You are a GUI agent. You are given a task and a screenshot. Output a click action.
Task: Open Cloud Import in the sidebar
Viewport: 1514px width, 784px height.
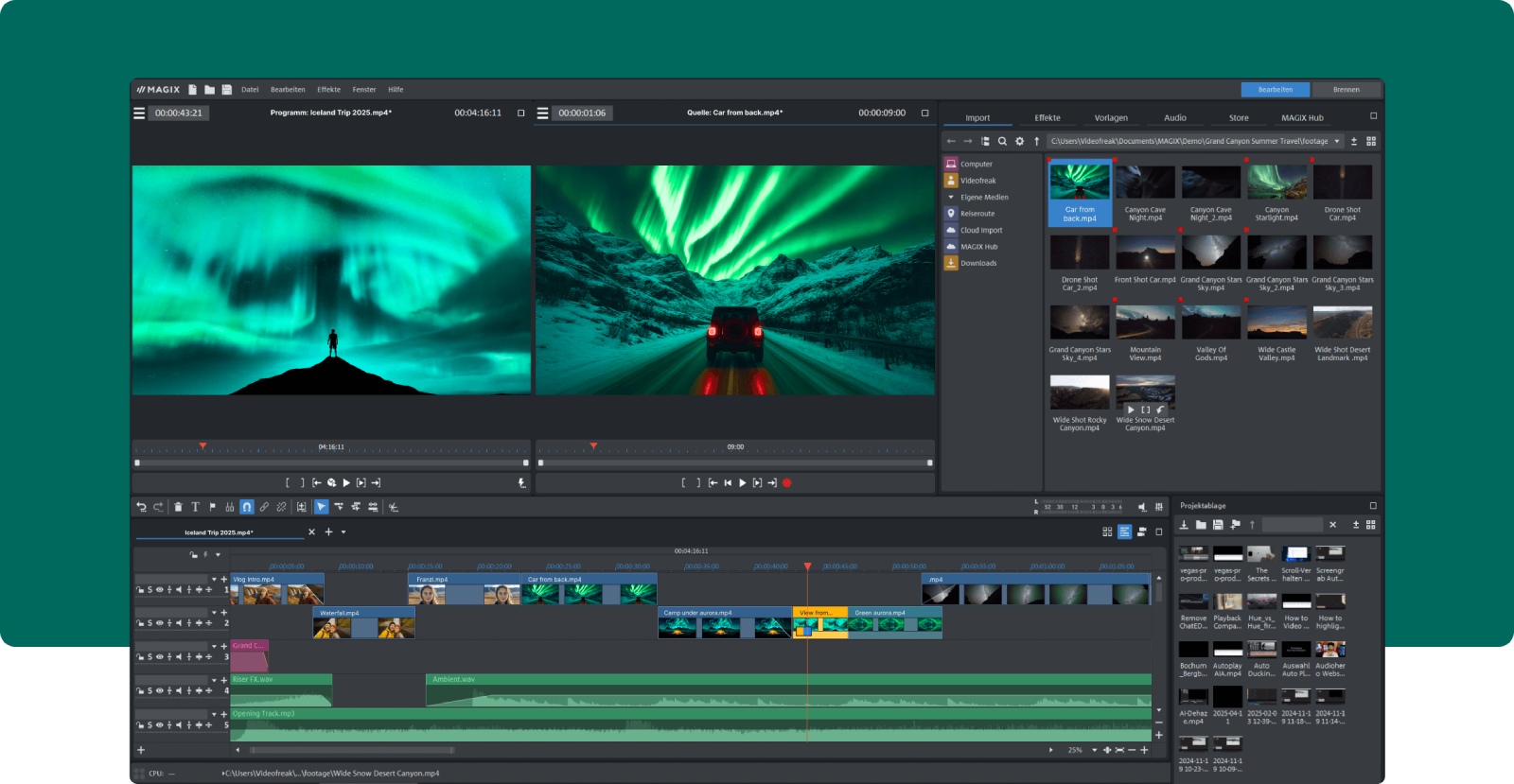click(x=980, y=231)
